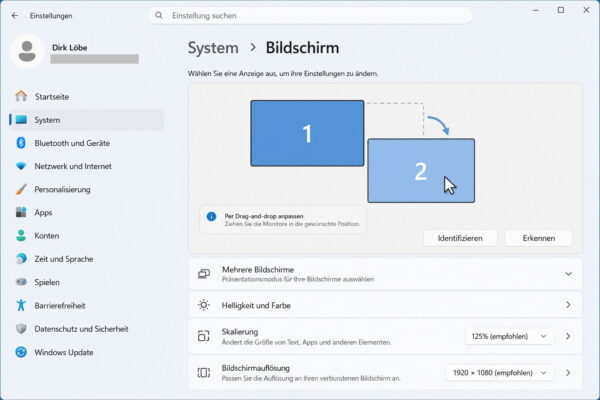The height and width of the screenshot is (400, 600).
Task: Maximize the Einstellungen window
Action: (x=561, y=10)
